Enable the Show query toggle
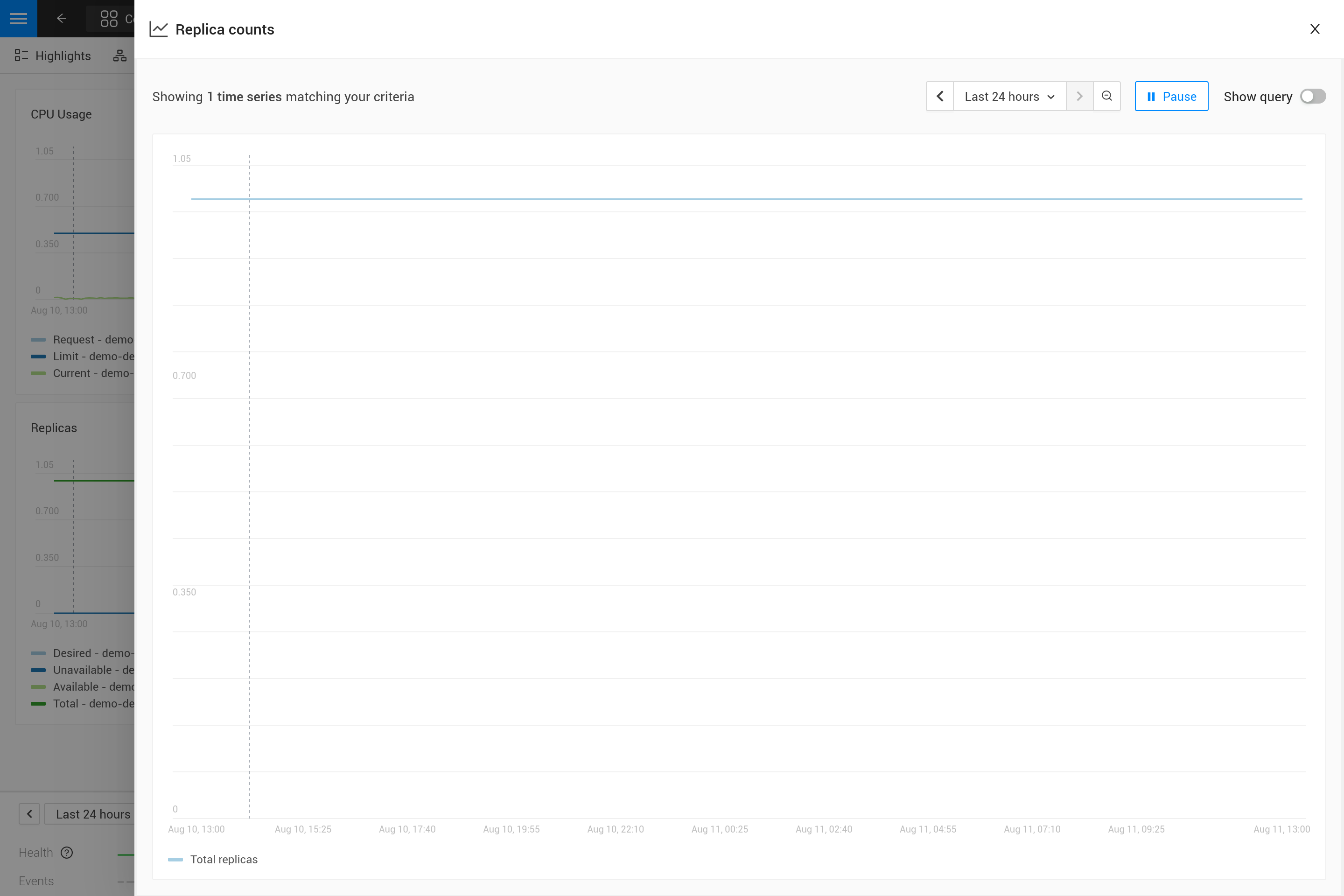This screenshot has width=1344, height=896. point(1313,96)
